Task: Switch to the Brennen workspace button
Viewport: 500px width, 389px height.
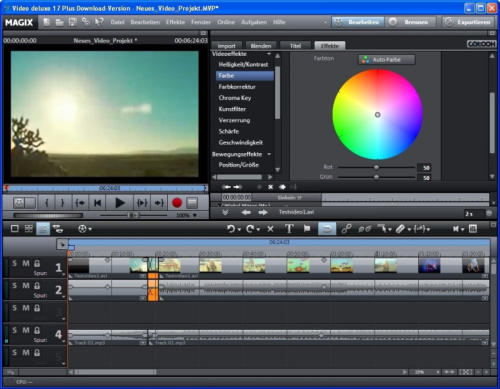Action: pyautogui.click(x=411, y=22)
